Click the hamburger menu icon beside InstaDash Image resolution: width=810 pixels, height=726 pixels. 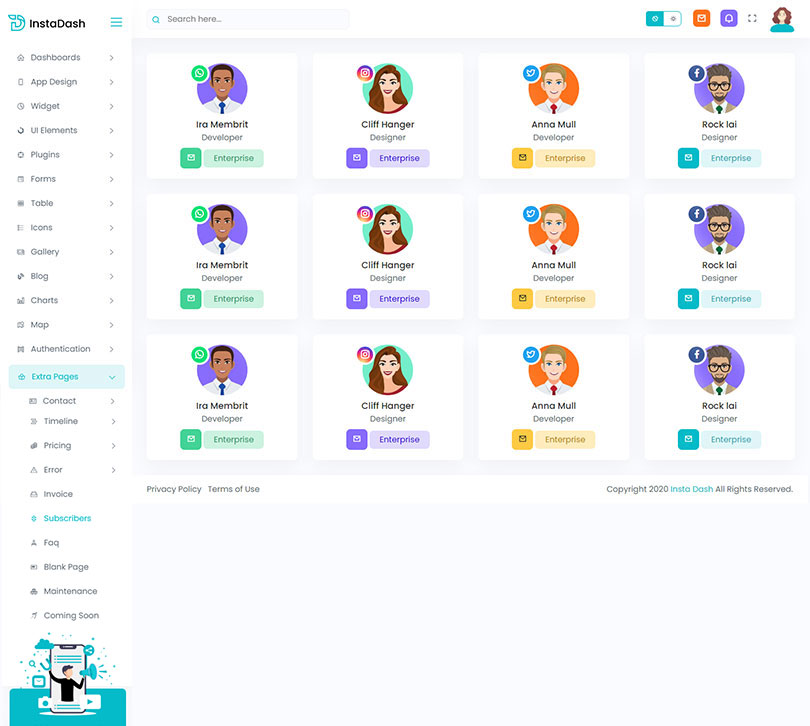pos(116,22)
